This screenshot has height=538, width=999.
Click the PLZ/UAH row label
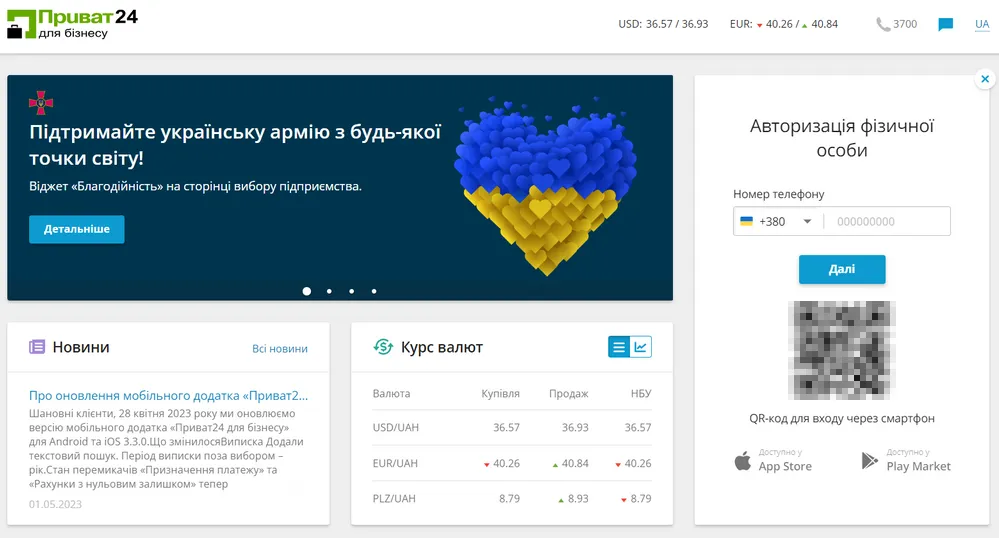click(x=394, y=498)
